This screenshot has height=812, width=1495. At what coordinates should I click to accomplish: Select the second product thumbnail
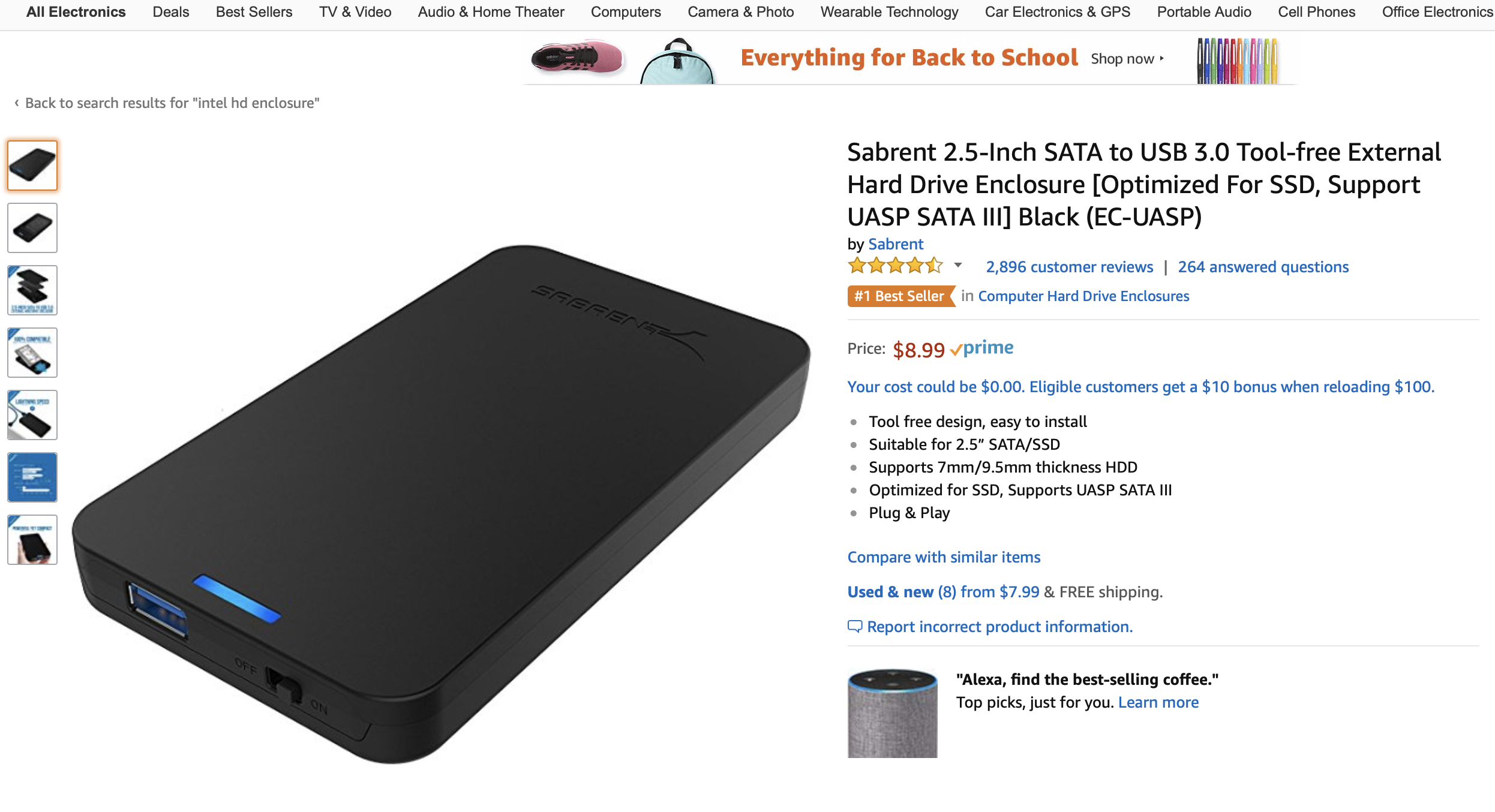pyautogui.click(x=32, y=228)
